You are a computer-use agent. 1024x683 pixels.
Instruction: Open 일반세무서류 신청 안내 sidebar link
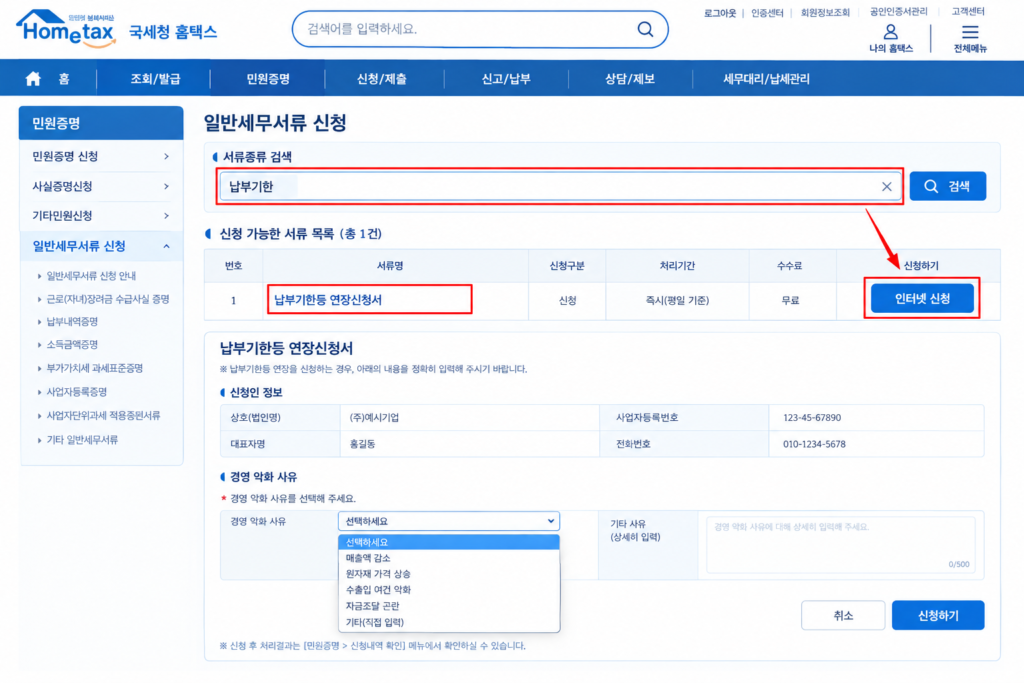pos(91,276)
